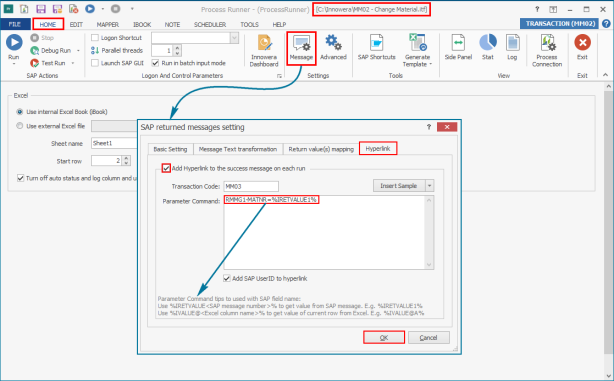614x381 pixels.
Task: Expand the title bar play icon dropdown
Action: pyautogui.click(x=102, y=9)
